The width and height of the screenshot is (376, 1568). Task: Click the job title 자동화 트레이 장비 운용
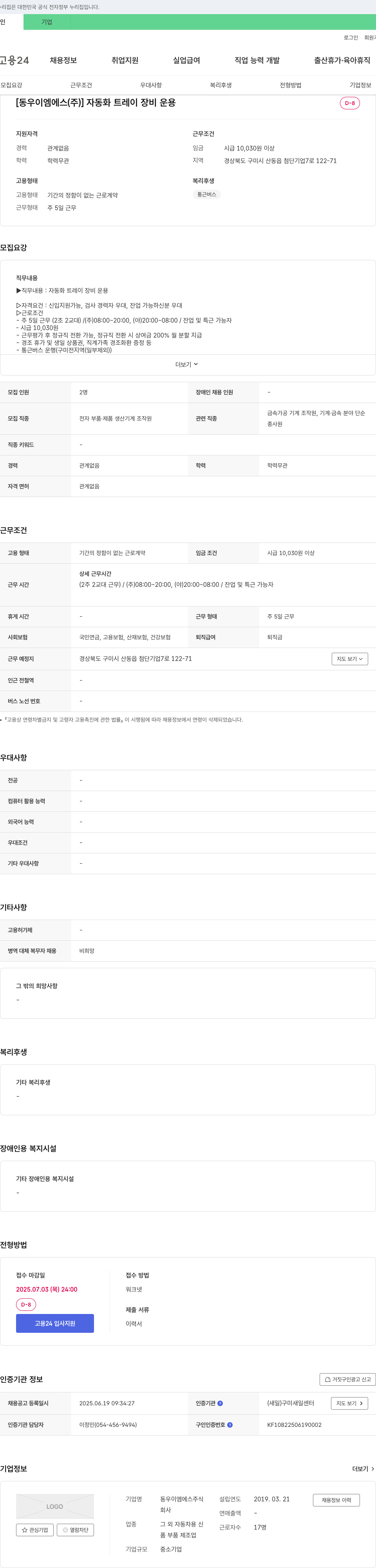[x=96, y=103]
